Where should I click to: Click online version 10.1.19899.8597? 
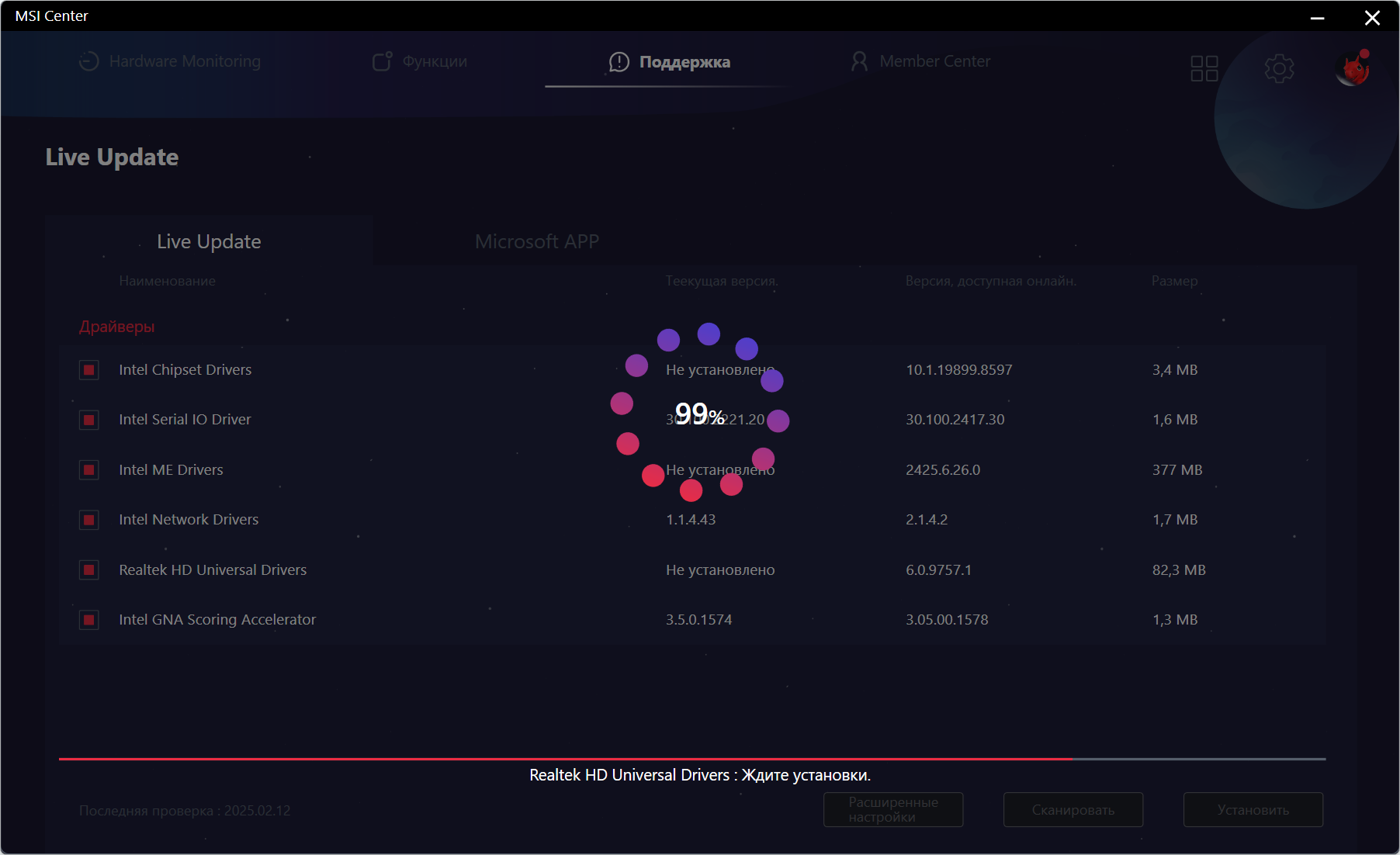959,370
